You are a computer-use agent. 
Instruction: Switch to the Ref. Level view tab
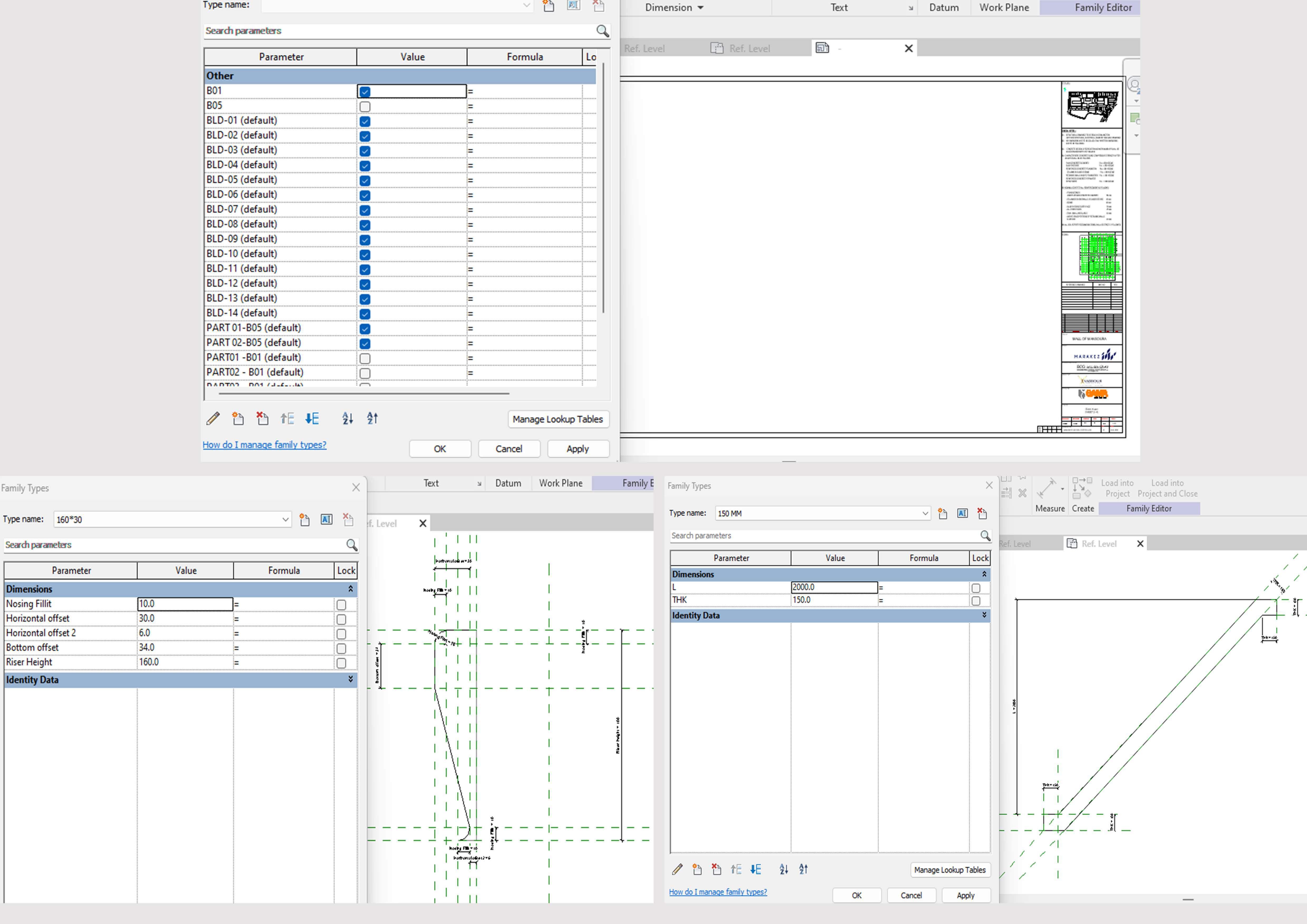(749, 48)
